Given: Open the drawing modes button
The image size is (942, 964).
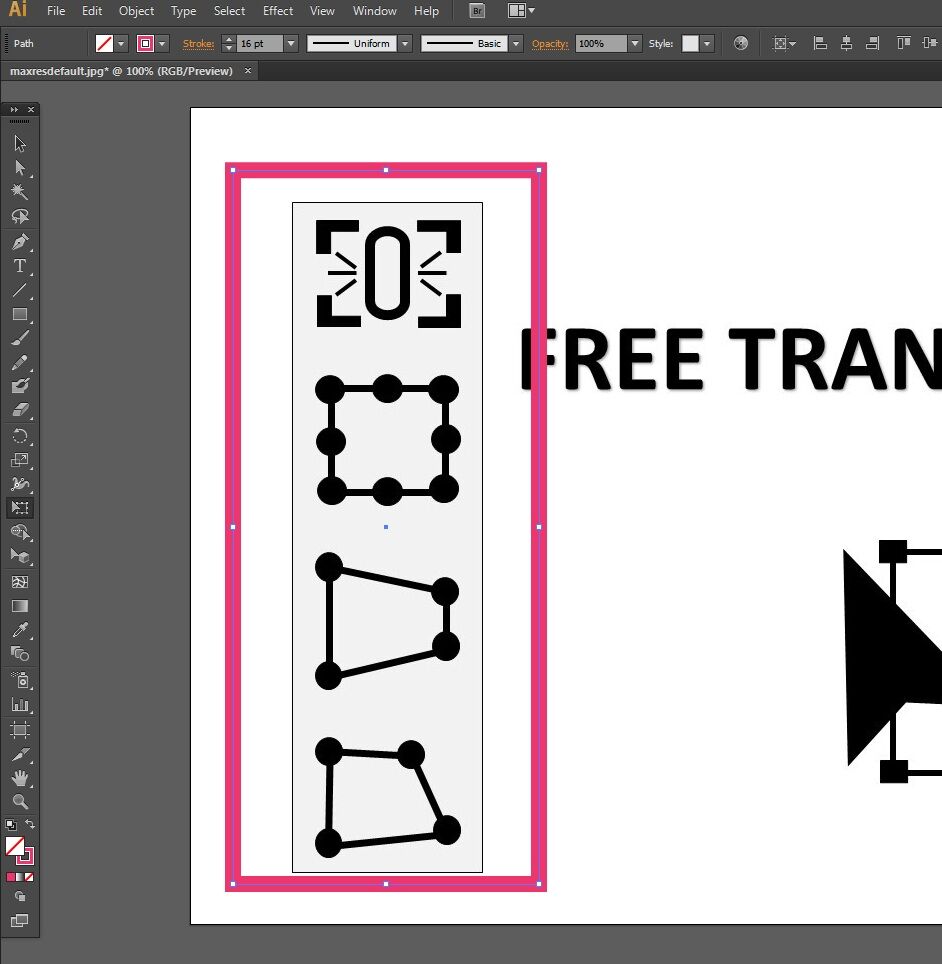Looking at the screenshot, I should [20, 896].
